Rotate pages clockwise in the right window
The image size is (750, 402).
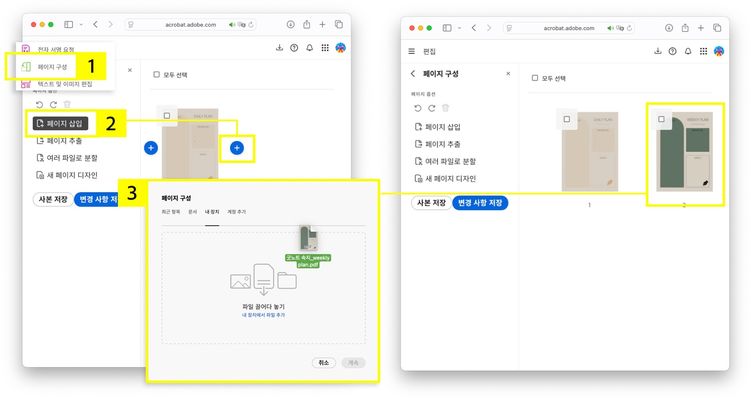pos(431,108)
